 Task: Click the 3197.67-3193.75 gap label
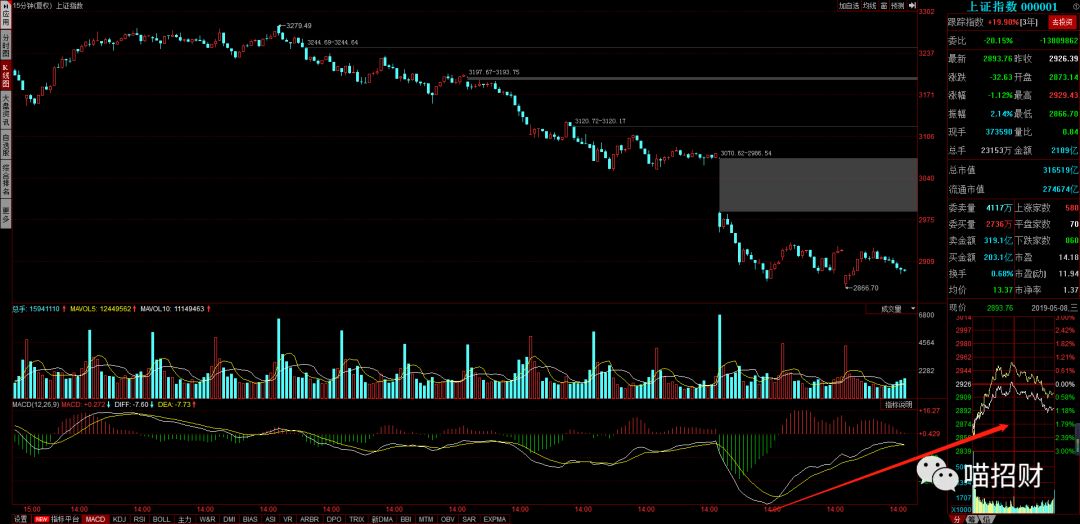[493, 72]
